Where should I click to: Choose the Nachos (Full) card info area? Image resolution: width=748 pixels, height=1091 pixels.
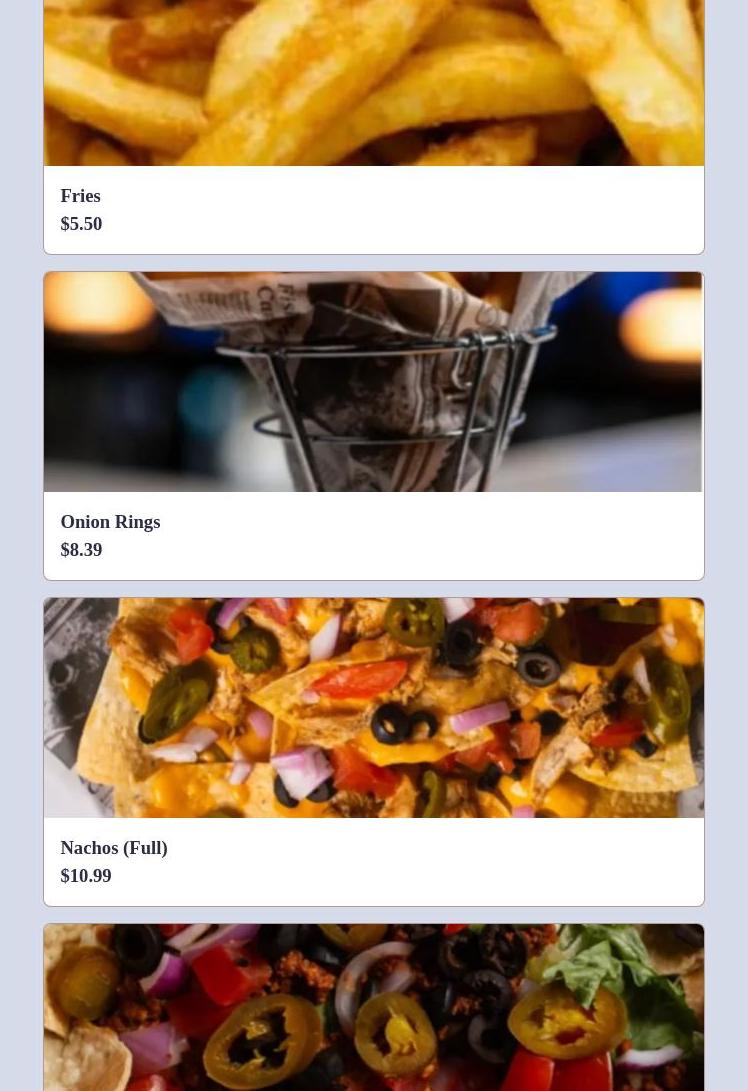pyautogui.click(x=374, y=861)
